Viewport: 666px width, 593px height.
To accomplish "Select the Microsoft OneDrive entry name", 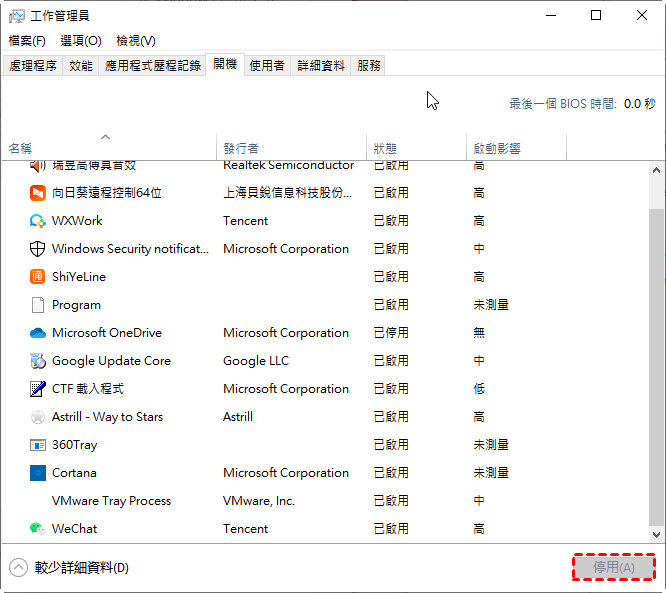I will pyautogui.click(x=107, y=333).
